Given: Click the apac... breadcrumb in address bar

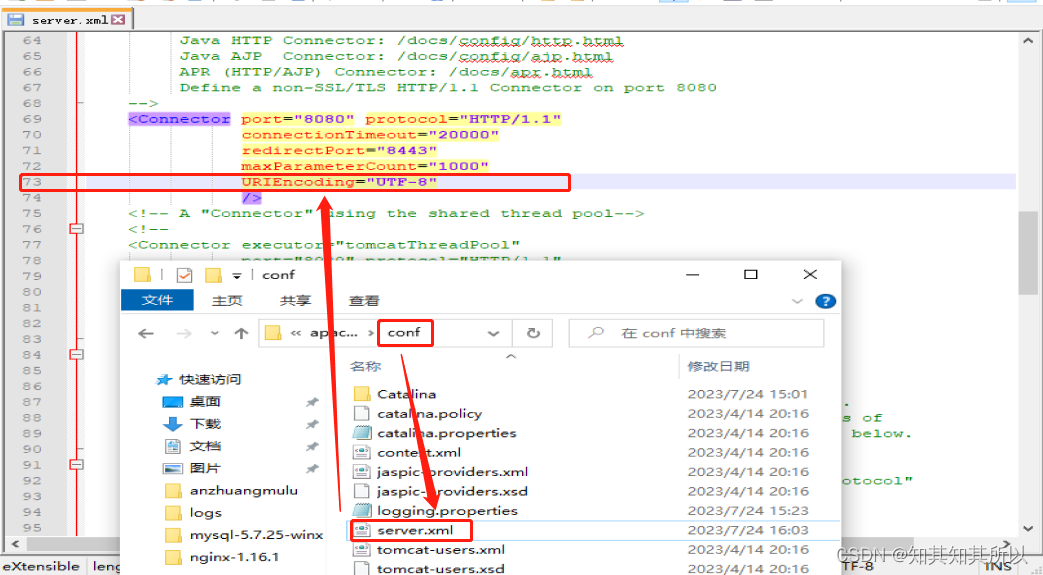Looking at the screenshot, I should pos(333,333).
